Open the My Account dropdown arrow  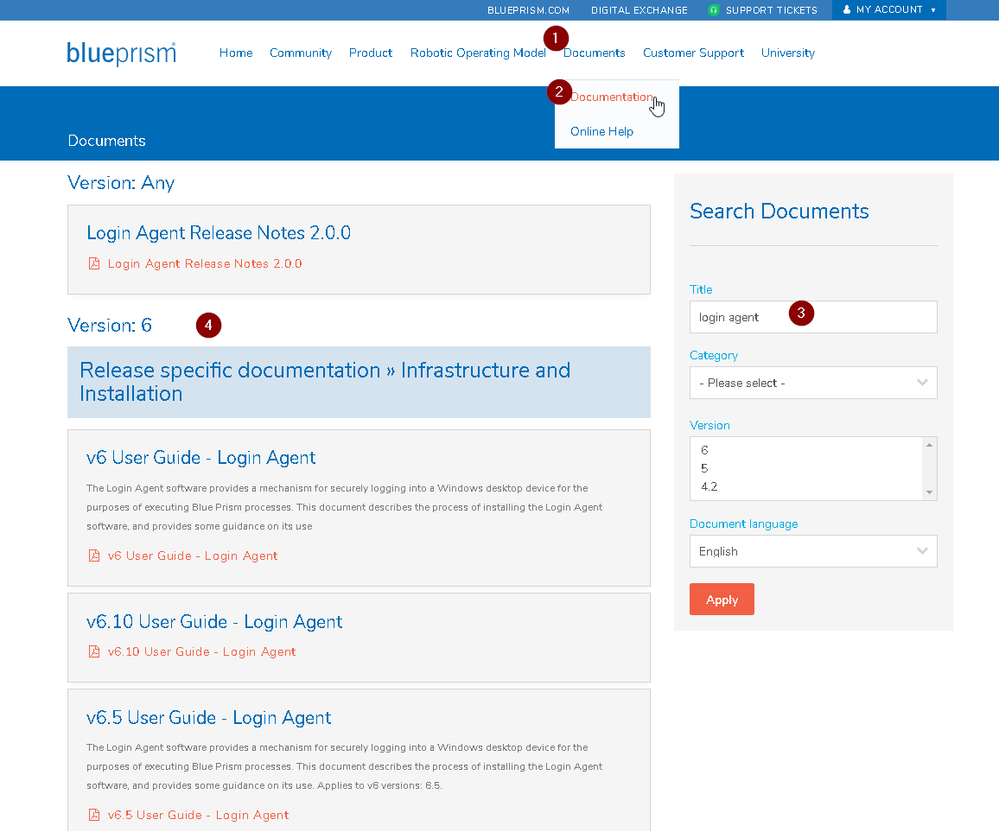click(x=933, y=10)
